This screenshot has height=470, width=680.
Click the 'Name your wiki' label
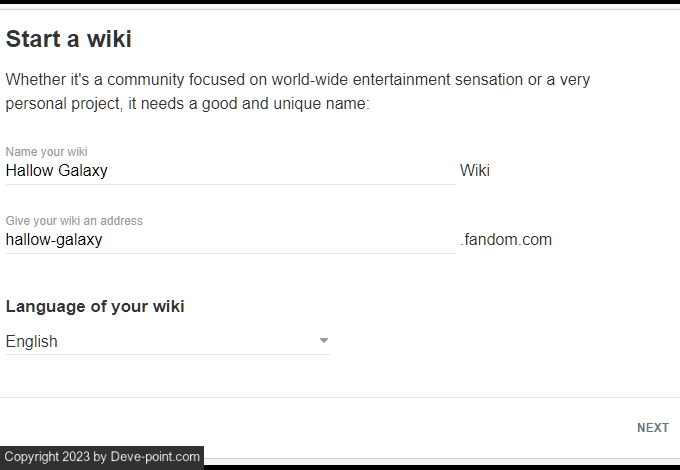point(46,152)
